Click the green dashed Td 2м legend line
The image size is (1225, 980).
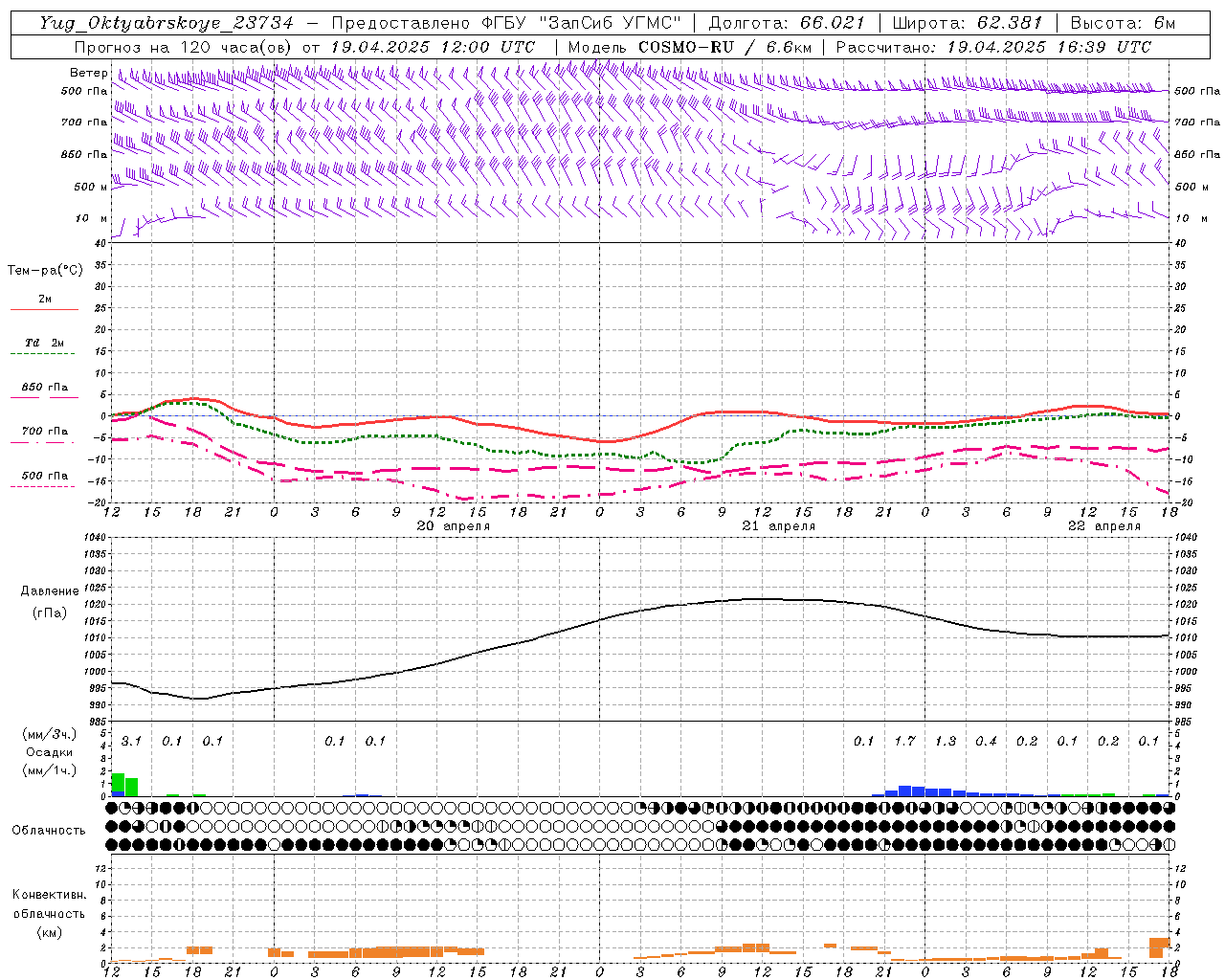pyautogui.click(x=44, y=354)
